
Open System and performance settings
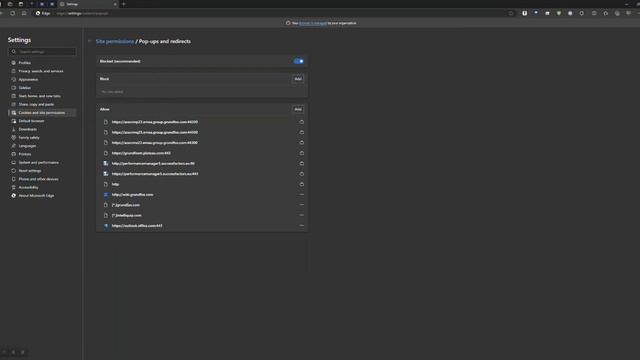(38, 162)
